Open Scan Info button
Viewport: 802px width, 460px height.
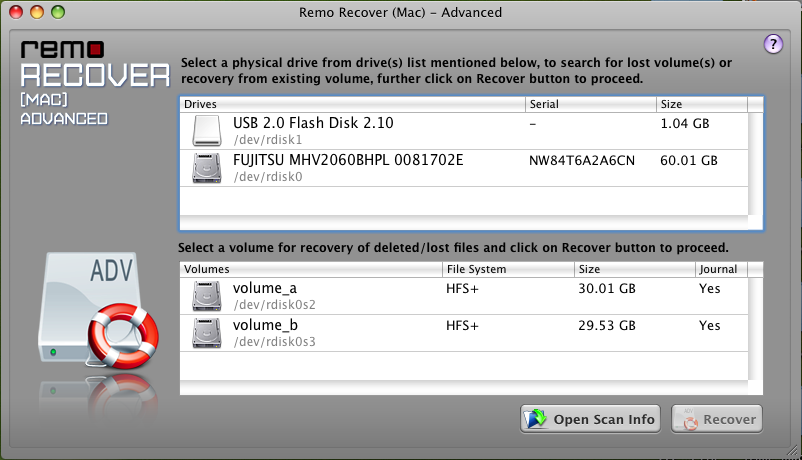(590, 419)
